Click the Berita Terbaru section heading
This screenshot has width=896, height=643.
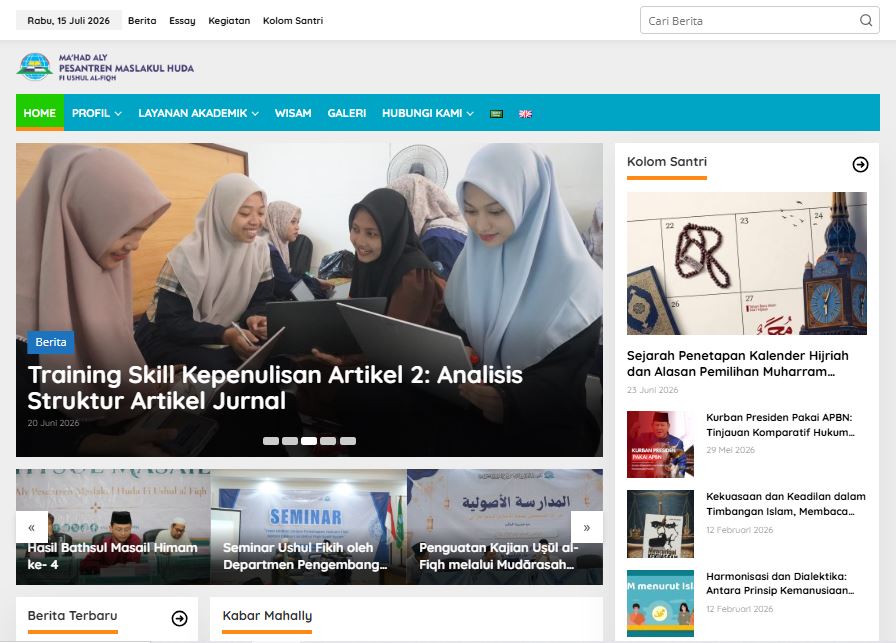click(73, 616)
